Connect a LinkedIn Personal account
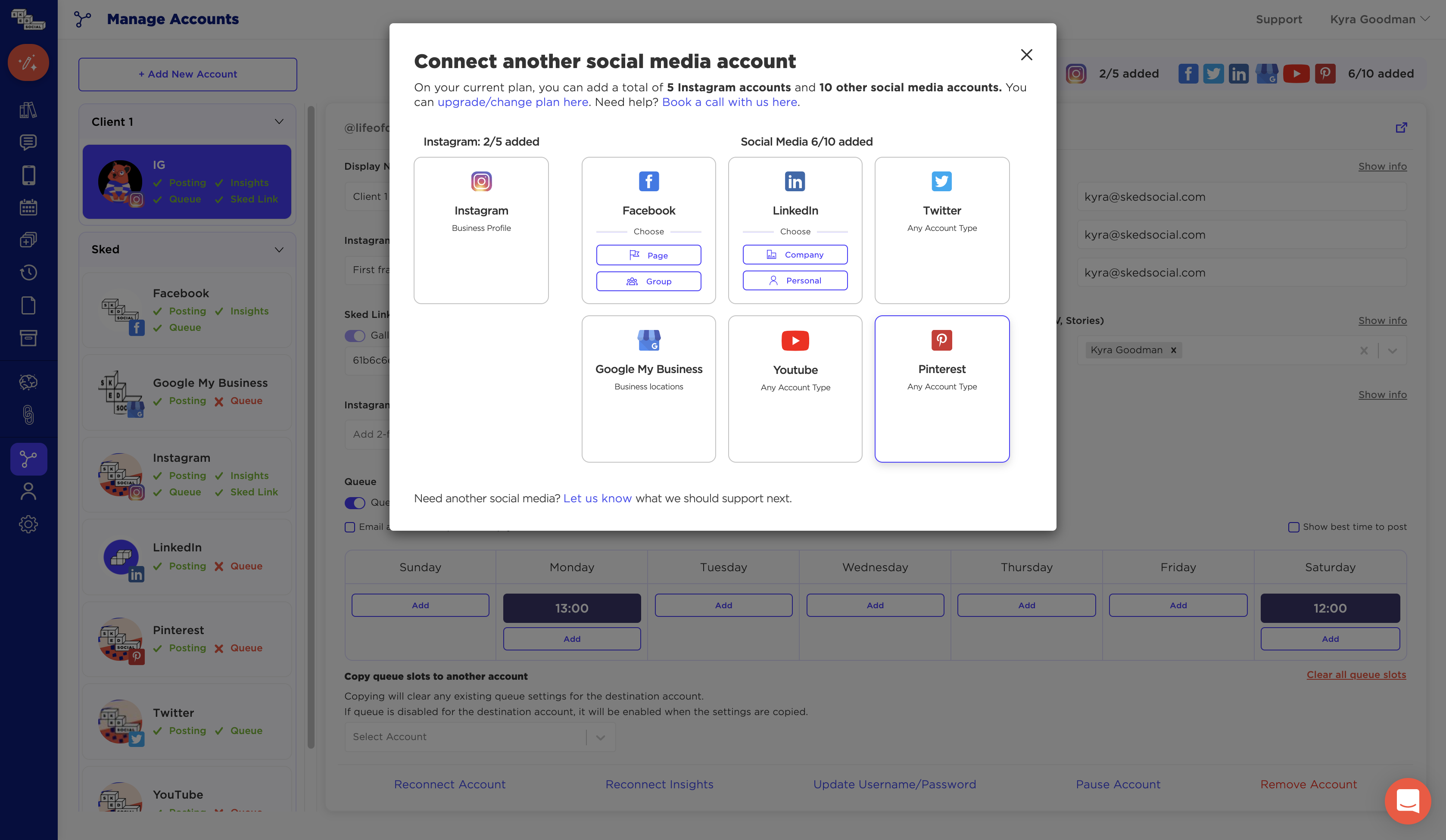Image resolution: width=1446 pixels, height=840 pixels. pos(795,280)
